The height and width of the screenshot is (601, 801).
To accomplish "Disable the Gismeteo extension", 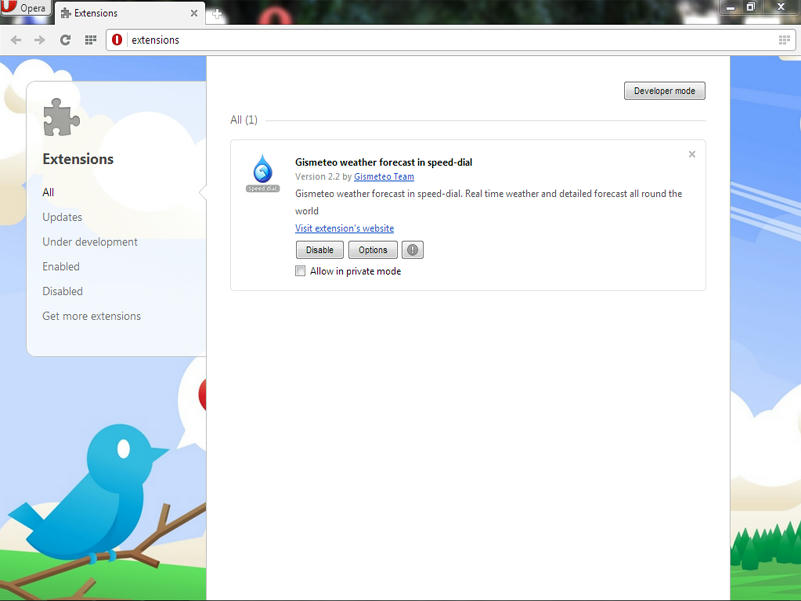I will pyautogui.click(x=320, y=250).
